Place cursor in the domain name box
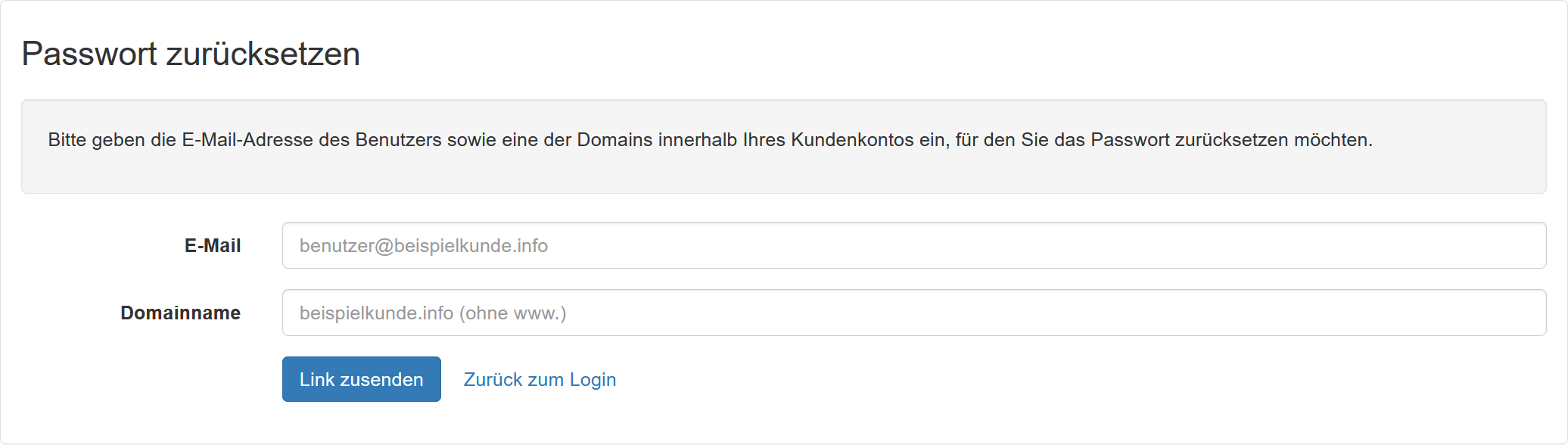 [913, 313]
